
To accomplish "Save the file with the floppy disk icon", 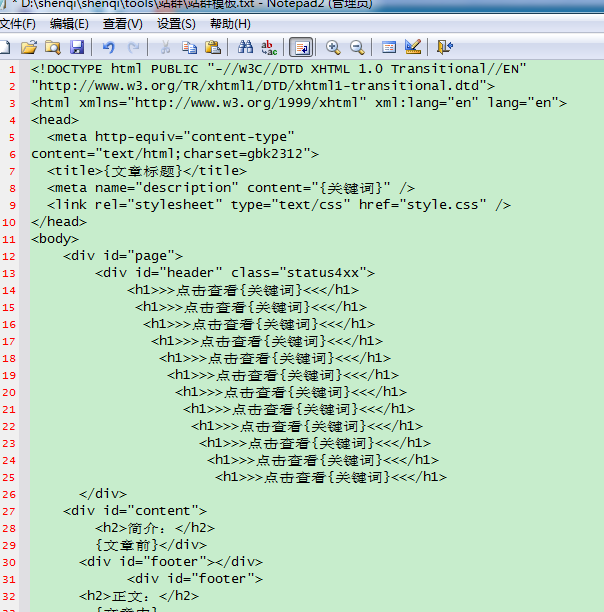I will [x=76, y=47].
